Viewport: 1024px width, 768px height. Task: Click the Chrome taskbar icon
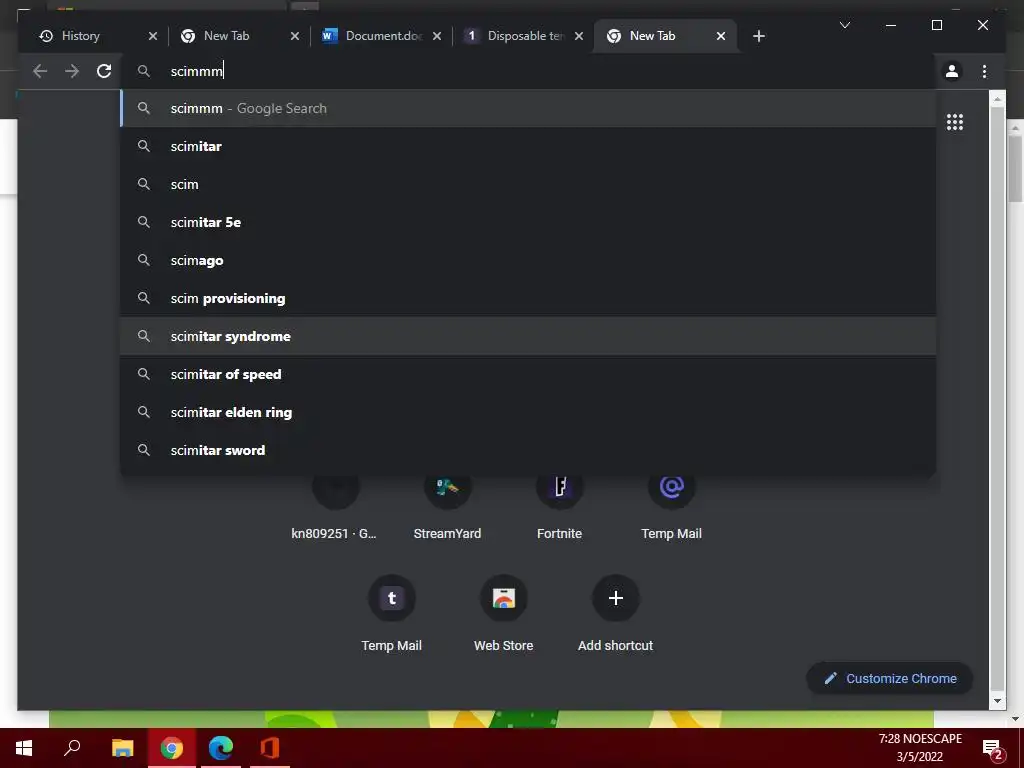pyautogui.click(x=172, y=748)
